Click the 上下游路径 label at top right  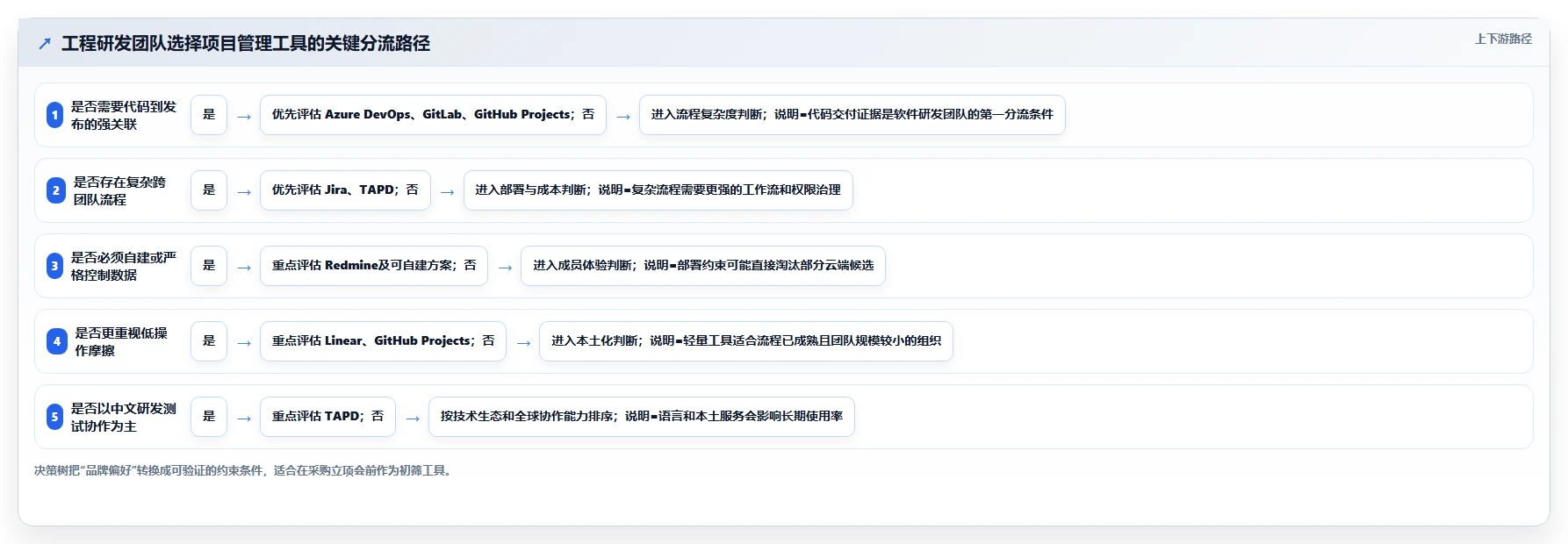1503,39
